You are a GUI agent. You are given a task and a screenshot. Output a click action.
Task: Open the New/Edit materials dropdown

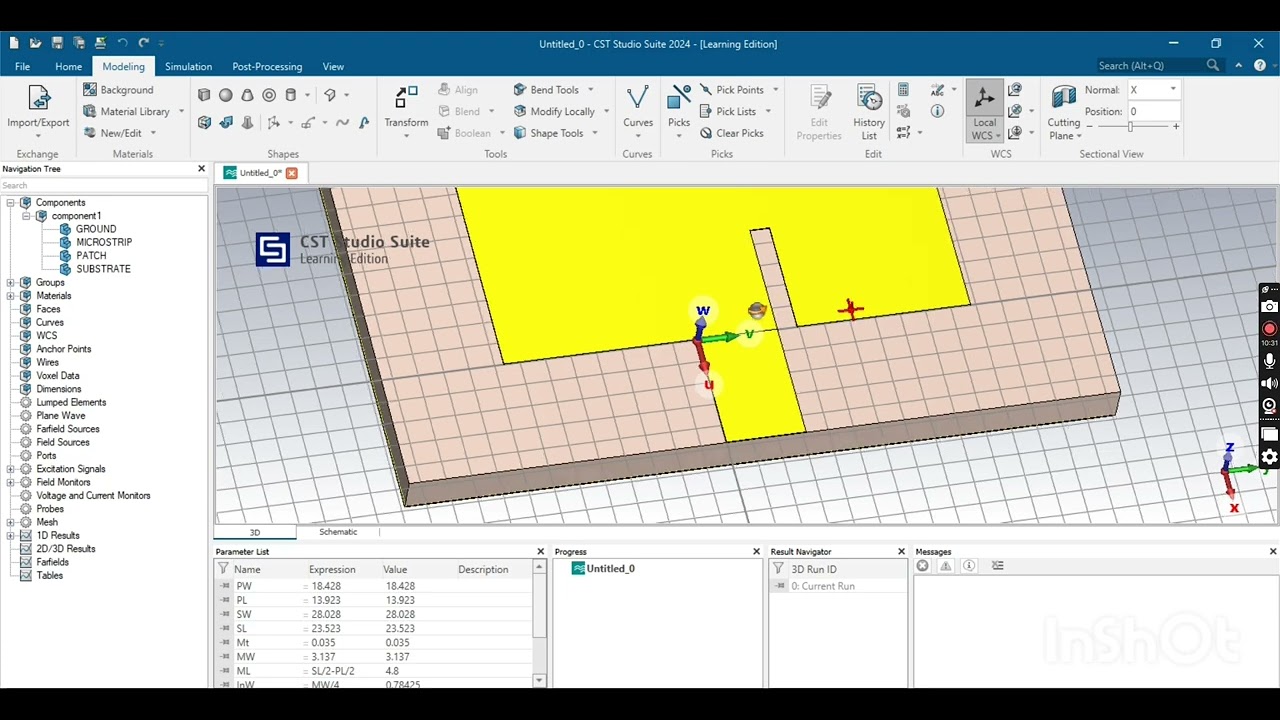152,133
